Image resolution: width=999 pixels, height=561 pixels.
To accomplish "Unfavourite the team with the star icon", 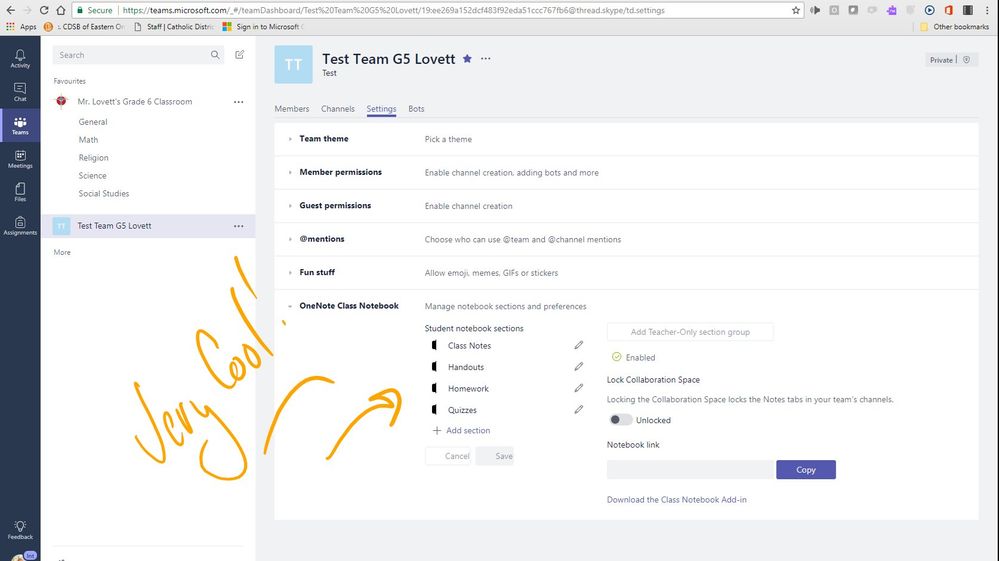I will [467, 59].
